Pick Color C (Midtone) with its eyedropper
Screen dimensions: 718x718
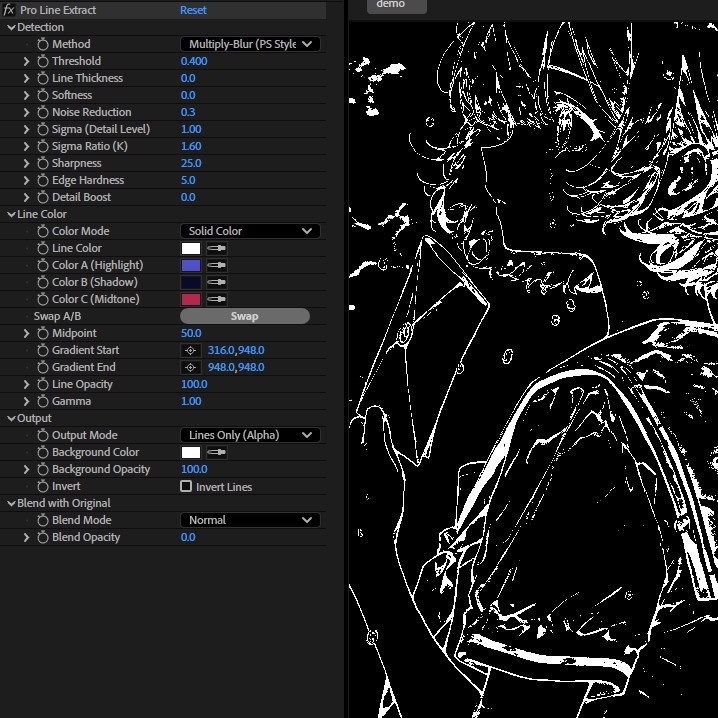click(216, 299)
